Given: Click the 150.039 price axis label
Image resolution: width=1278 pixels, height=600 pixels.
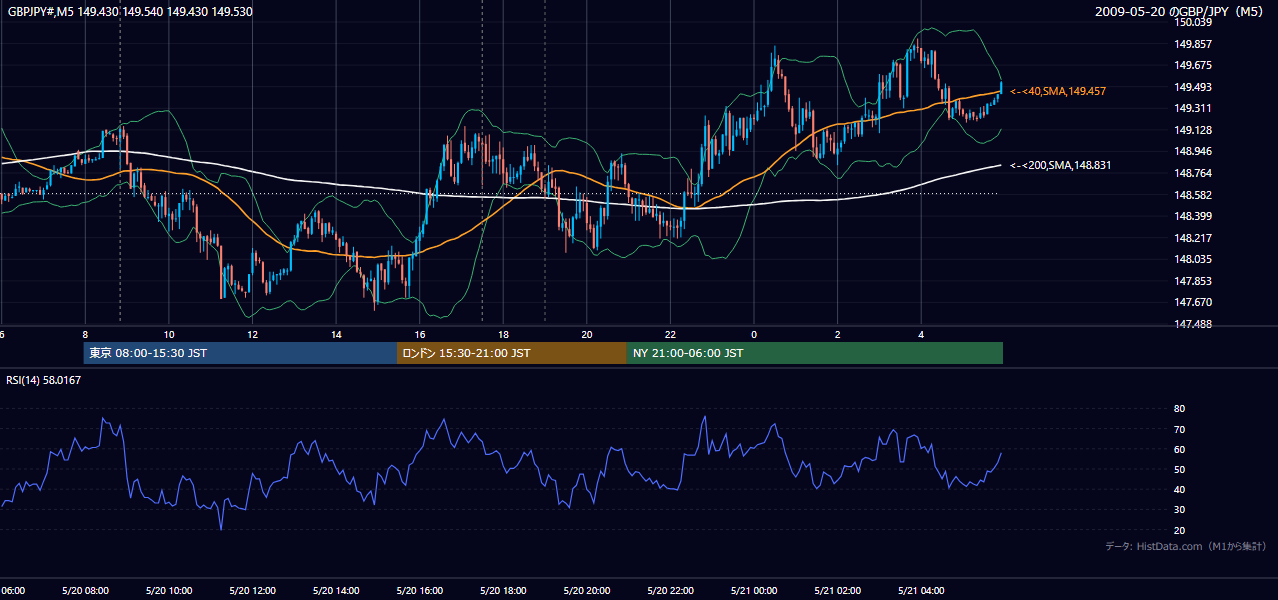Looking at the screenshot, I should (x=1193, y=22).
